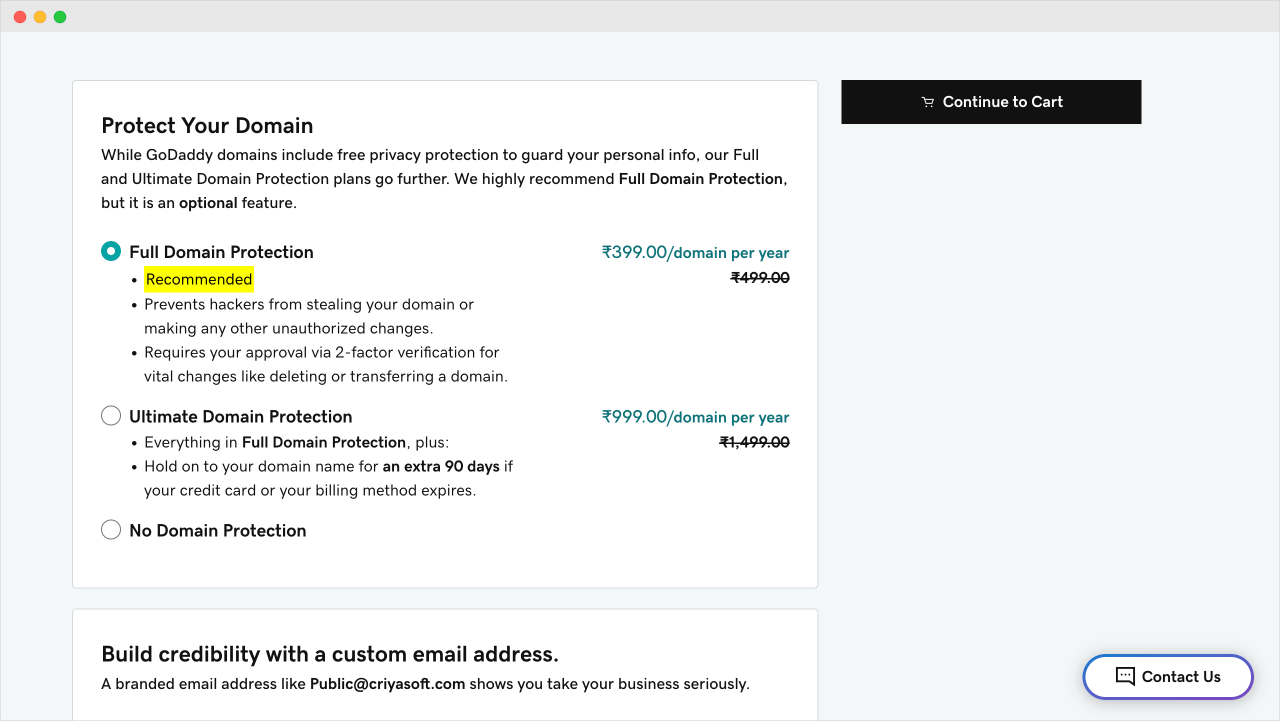
Task: Select the Ultimate Domain Protection radio button
Action: coord(111,416)
